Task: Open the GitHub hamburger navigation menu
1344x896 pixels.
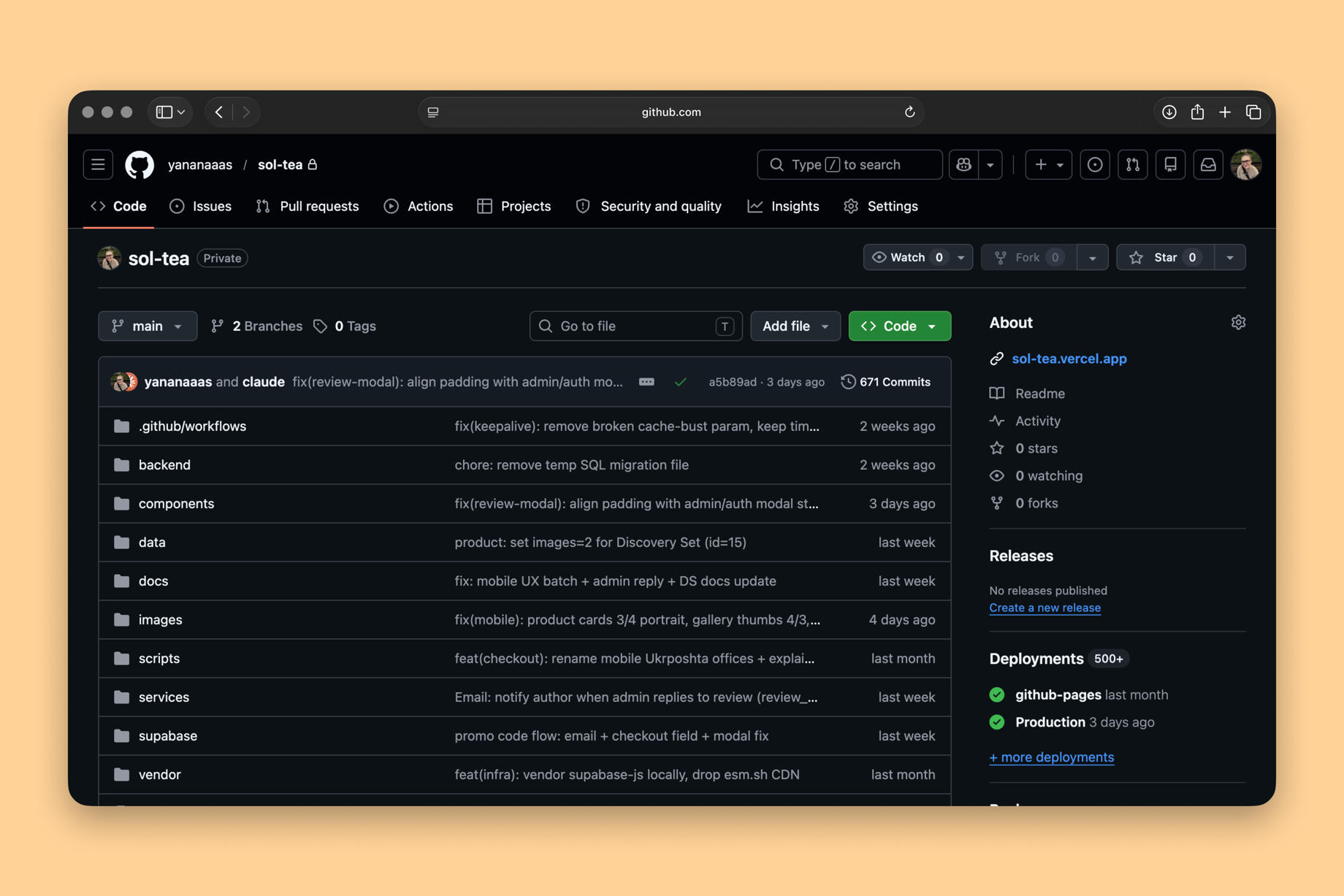Action: (x=98, y=164)
